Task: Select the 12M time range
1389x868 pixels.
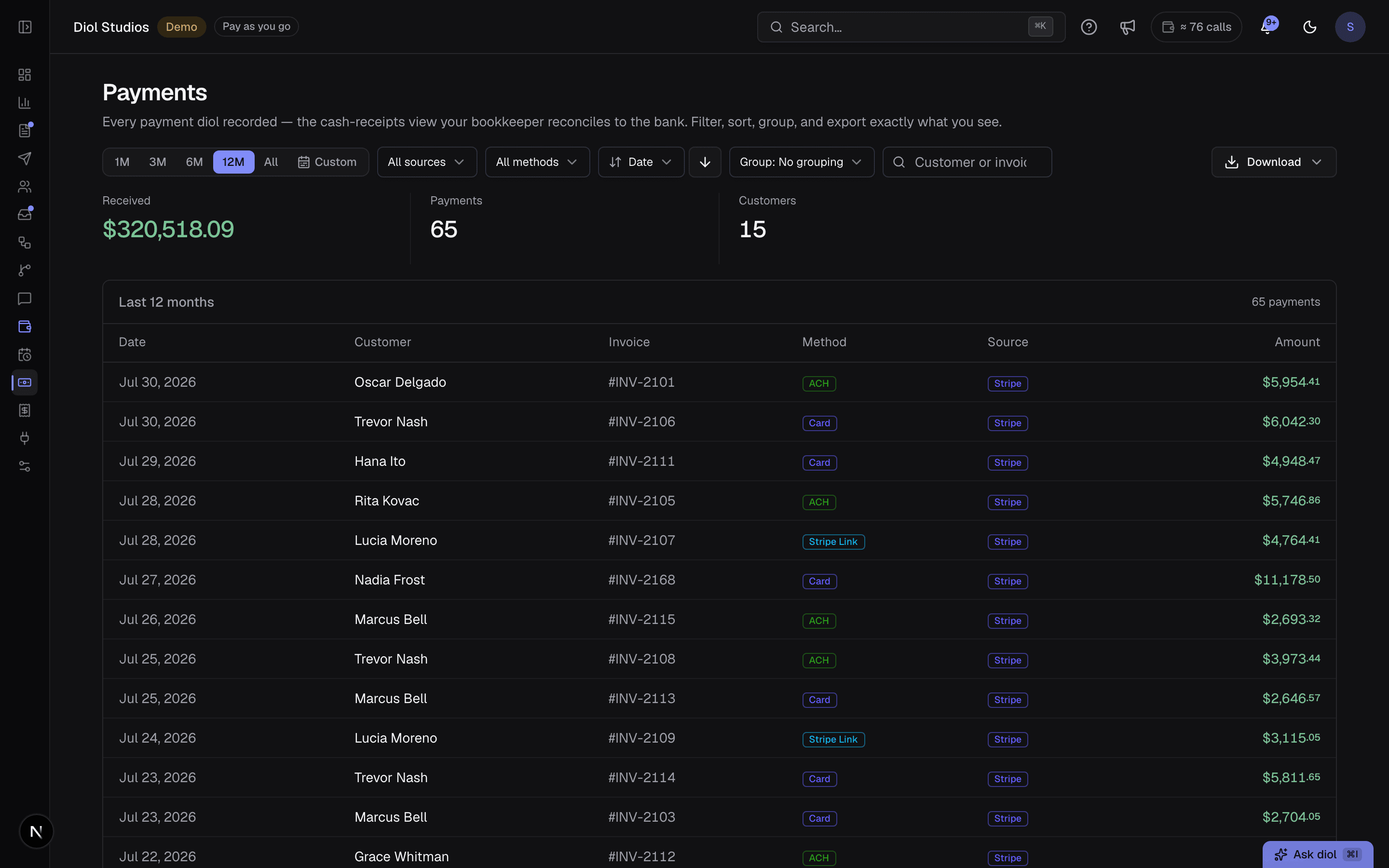Action: [233, 162]
